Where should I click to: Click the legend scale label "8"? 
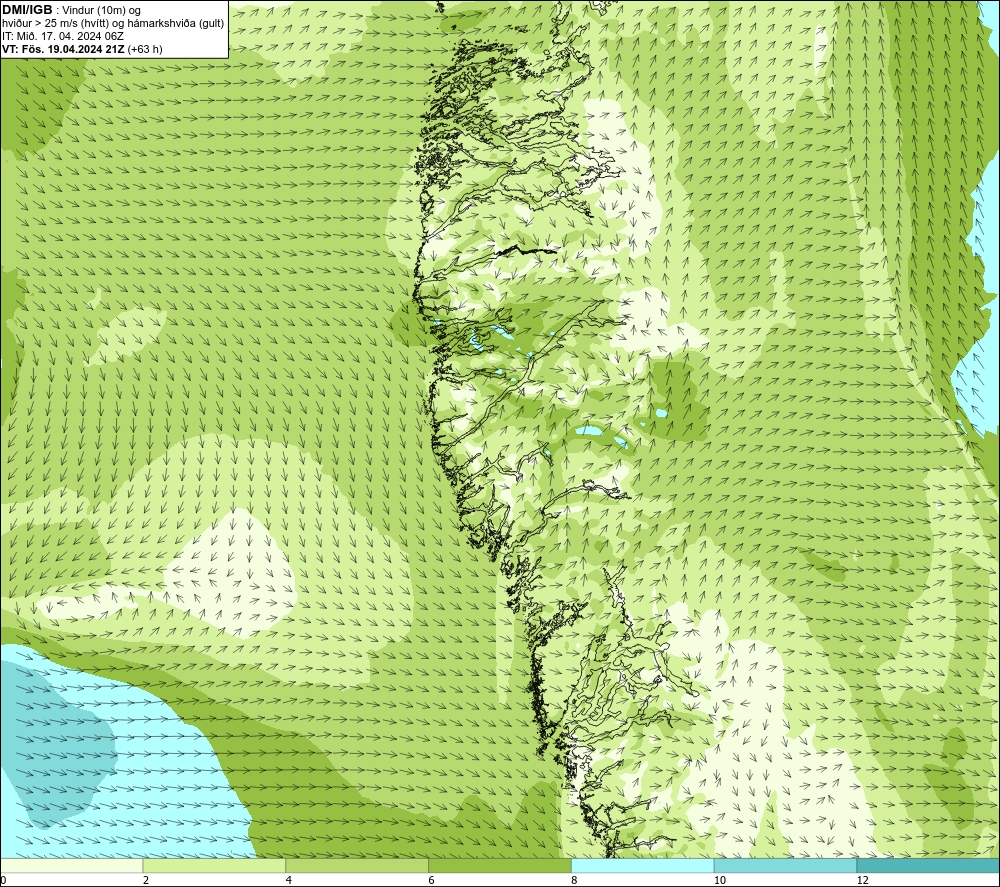tap(575, 880)
